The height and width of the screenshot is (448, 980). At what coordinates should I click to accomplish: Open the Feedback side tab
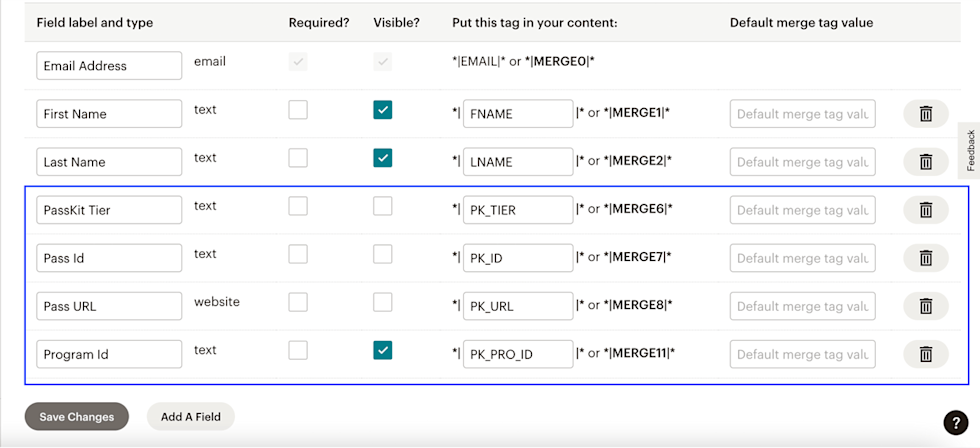pyautogui.click(x=969, y=150)
